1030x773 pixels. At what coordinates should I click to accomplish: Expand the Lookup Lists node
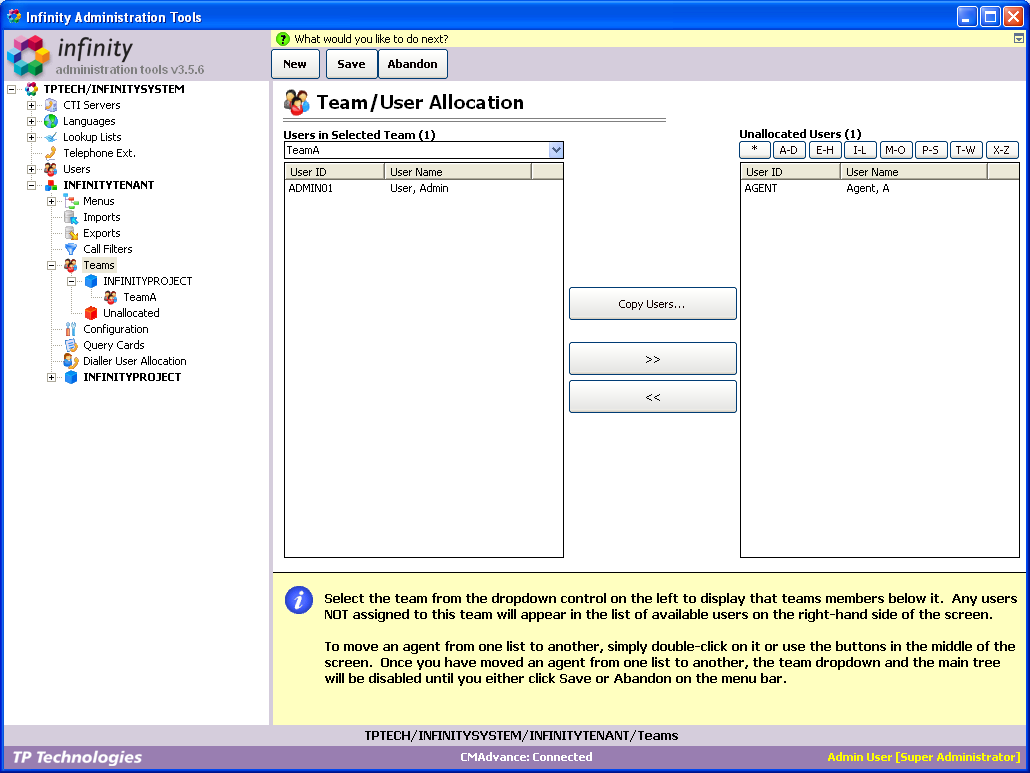click(31, 137)
